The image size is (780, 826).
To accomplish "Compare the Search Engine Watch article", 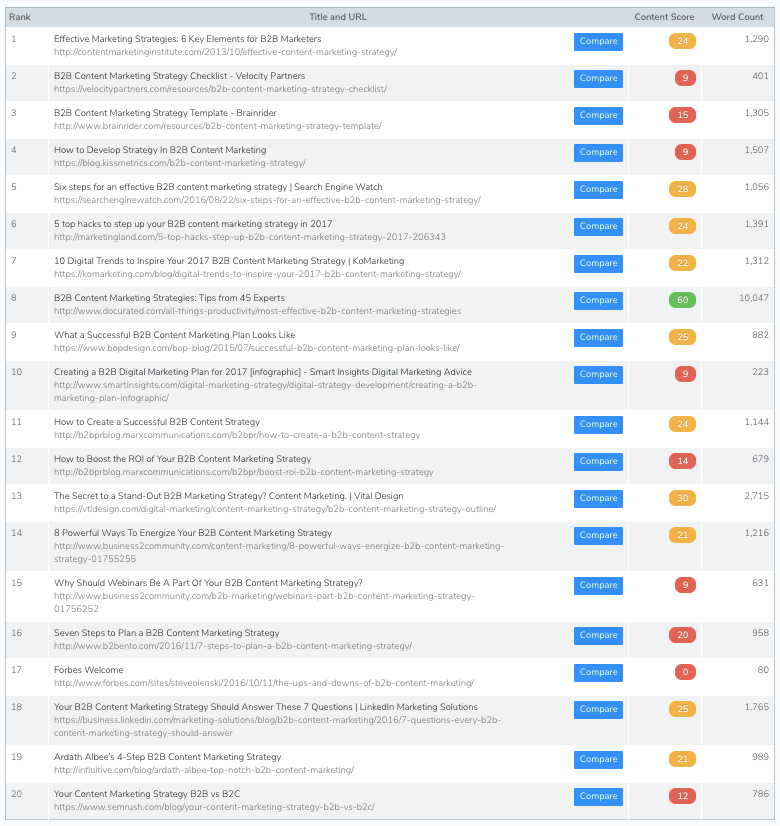I will [598, 189].
